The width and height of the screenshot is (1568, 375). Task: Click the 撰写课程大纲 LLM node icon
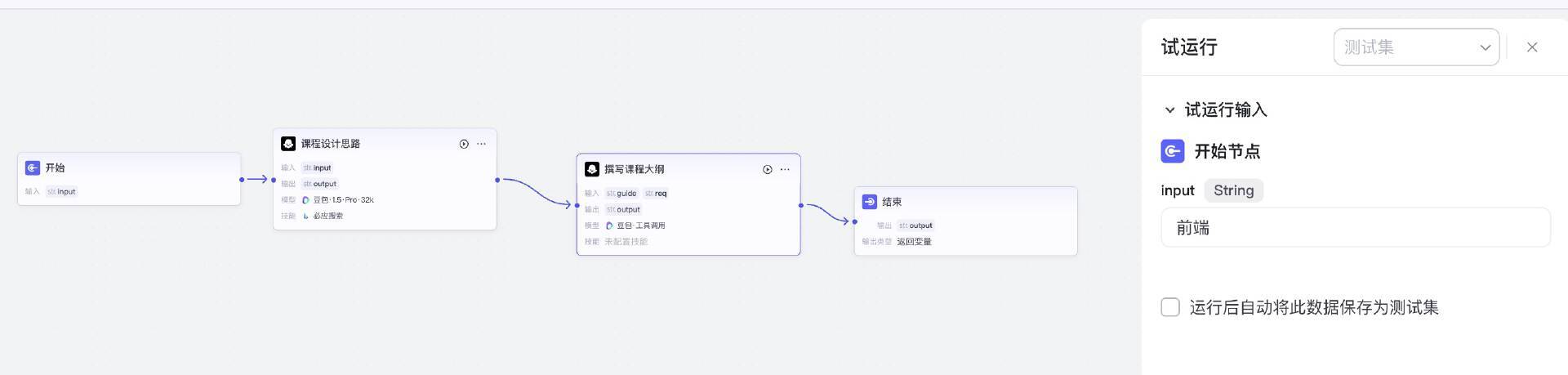[x=592, y=169]
